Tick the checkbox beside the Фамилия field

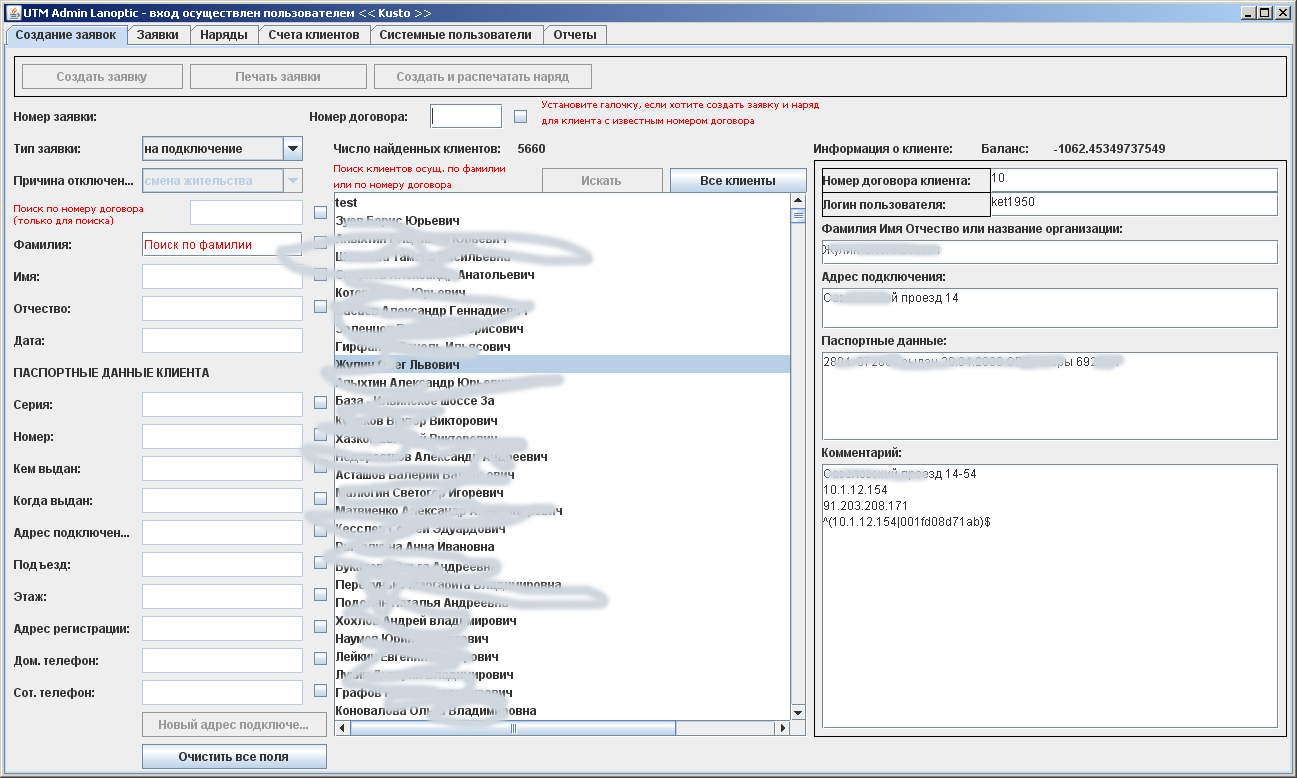320,242
